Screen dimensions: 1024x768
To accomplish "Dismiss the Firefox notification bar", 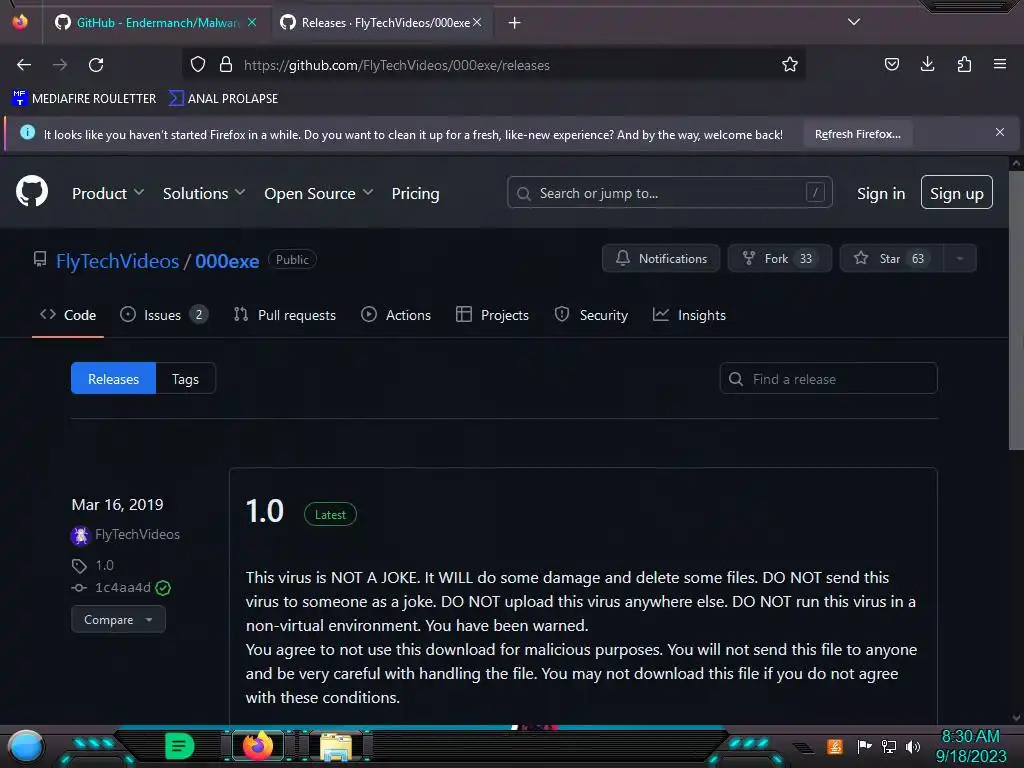I will 1000,133.
